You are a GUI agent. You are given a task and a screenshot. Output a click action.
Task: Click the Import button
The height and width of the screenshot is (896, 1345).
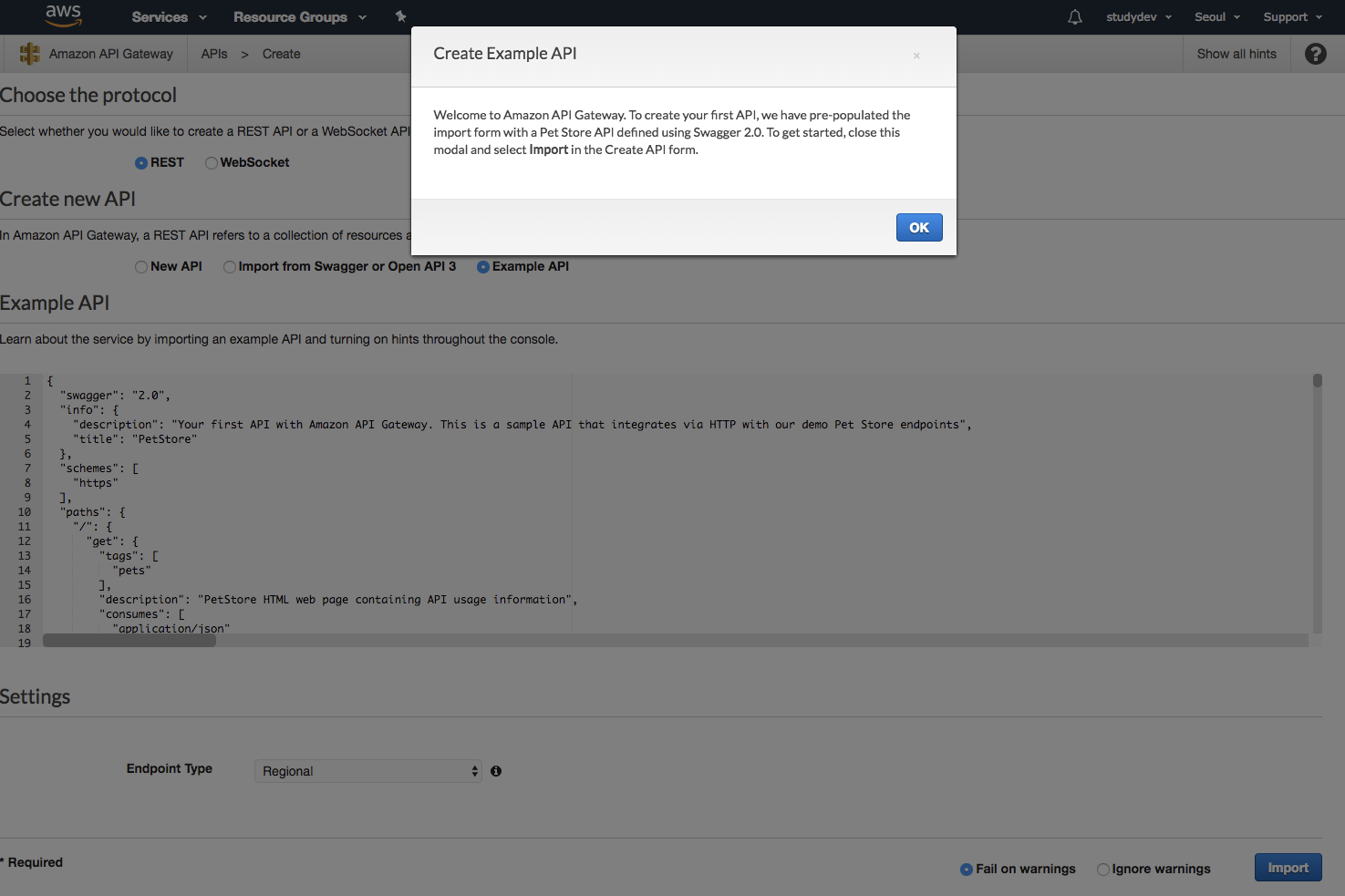pos(1288,868)
